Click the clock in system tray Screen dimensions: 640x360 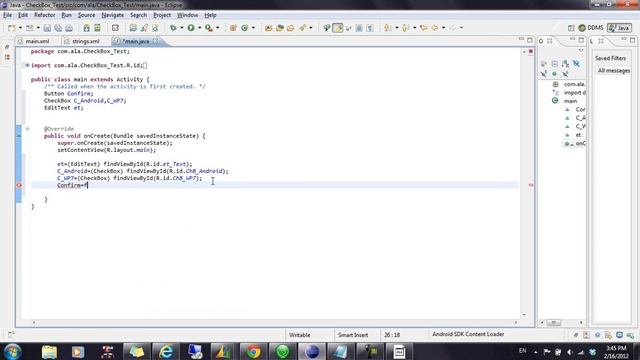[x=616, y=352]
